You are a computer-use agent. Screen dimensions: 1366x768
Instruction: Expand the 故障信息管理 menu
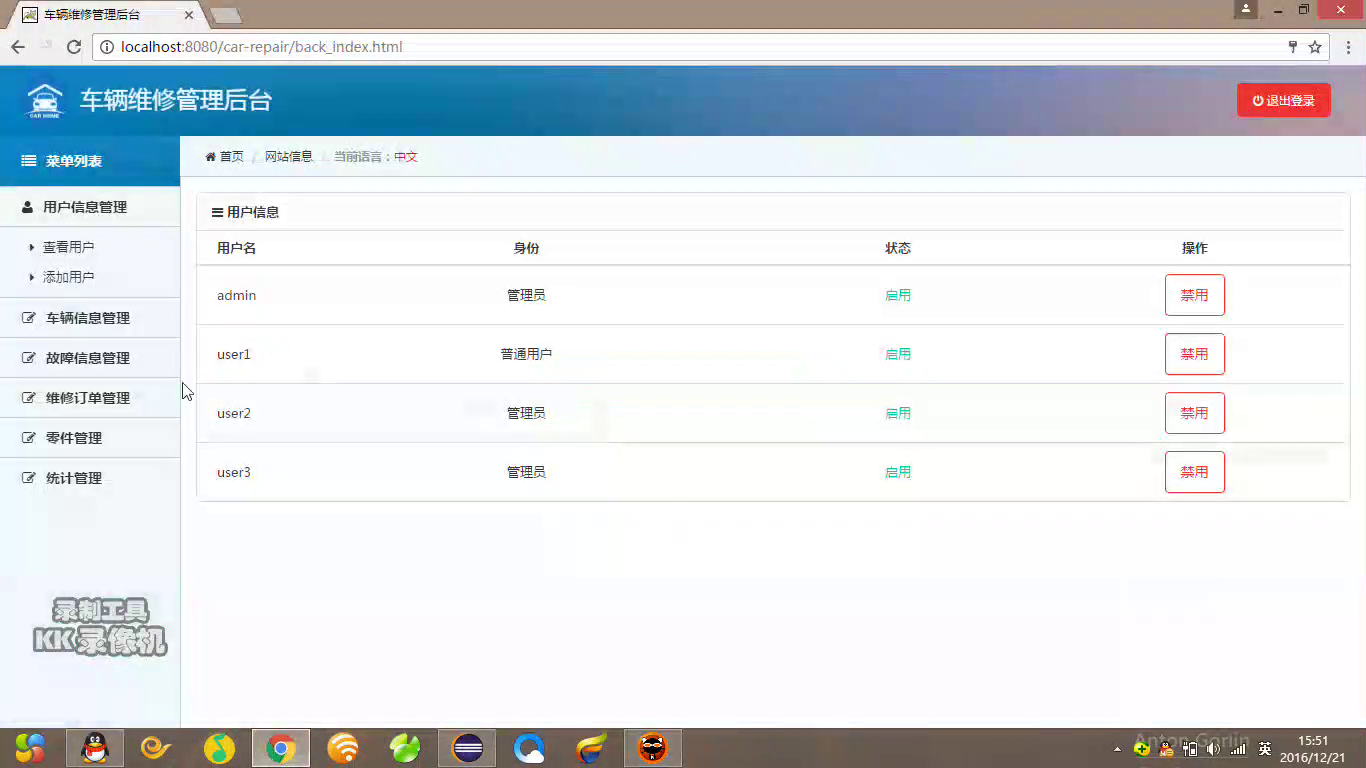tap(90, 358)
